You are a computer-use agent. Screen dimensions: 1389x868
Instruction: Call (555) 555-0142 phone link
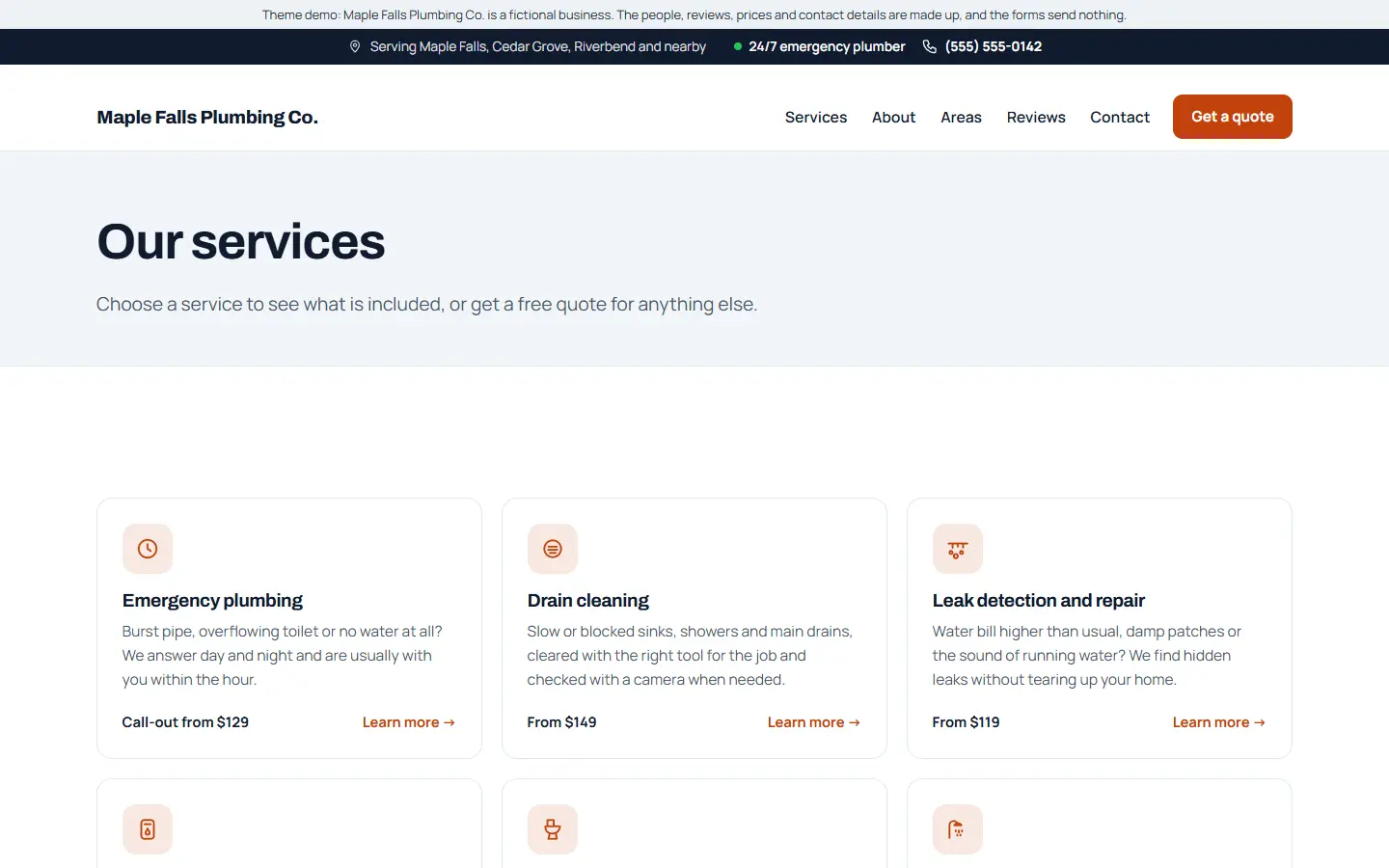(x=994, y=46)
